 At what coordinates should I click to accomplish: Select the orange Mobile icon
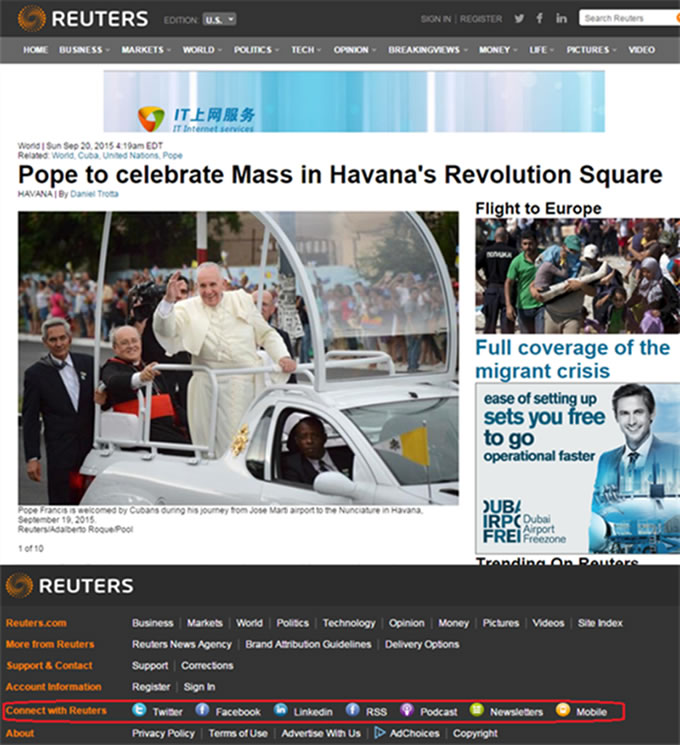pos(563,710)
